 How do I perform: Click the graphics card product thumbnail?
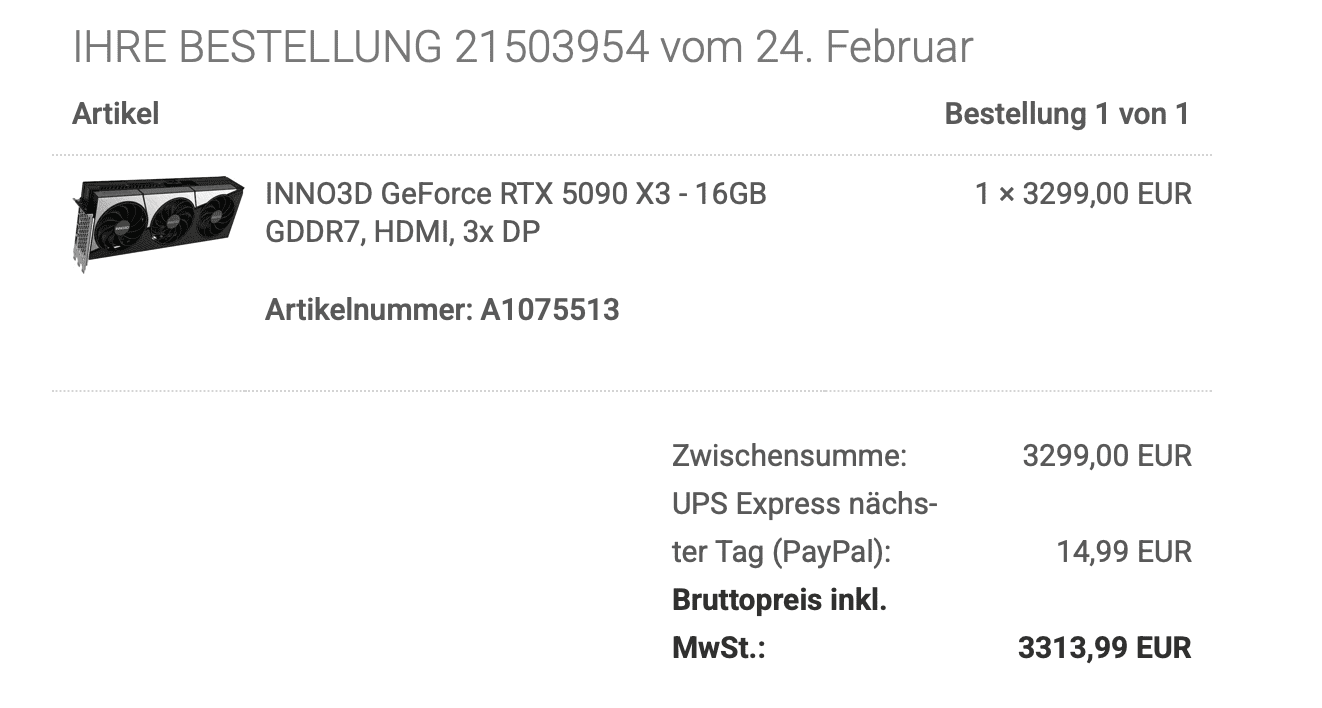tap(158, 222)
